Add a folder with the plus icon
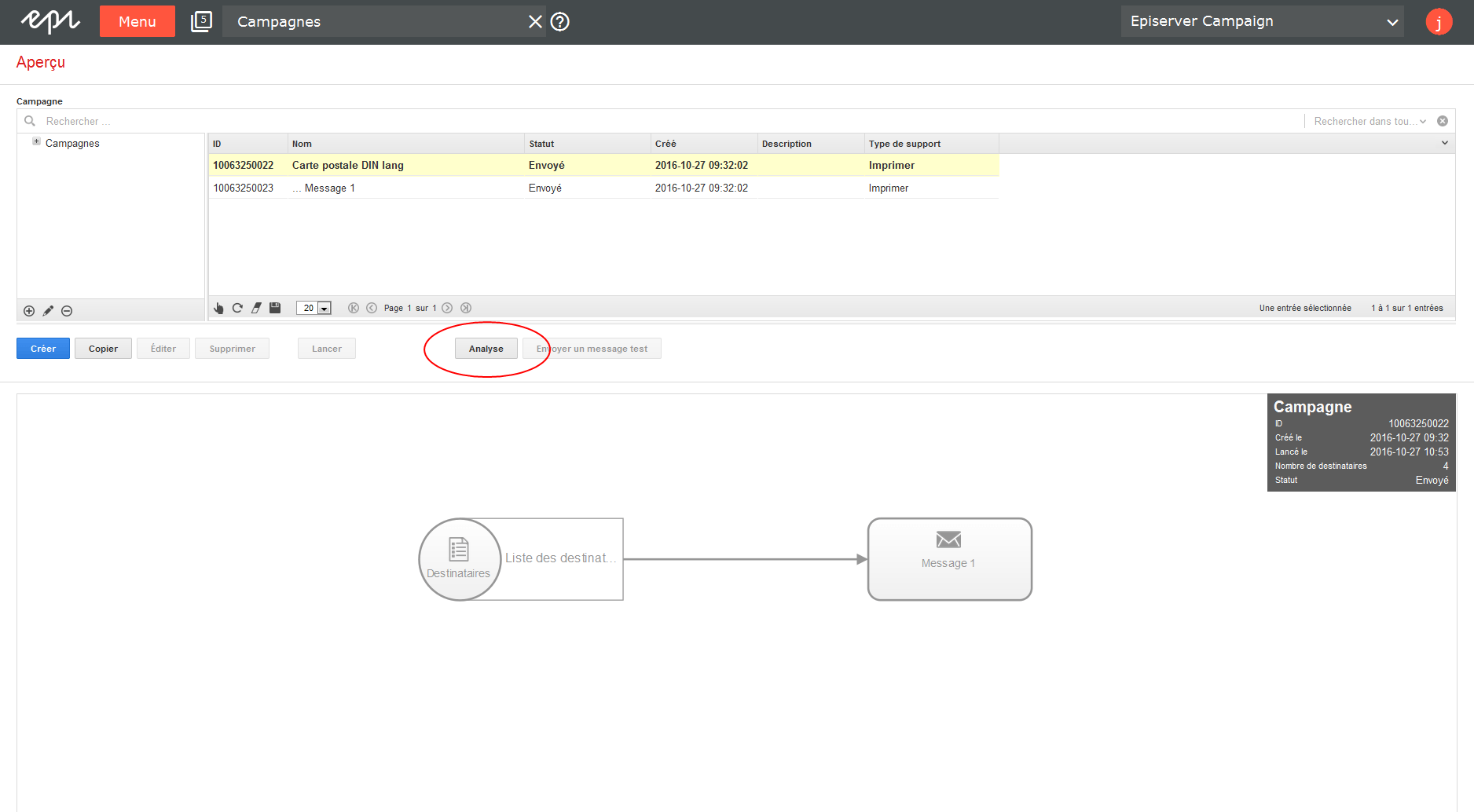 29,311
